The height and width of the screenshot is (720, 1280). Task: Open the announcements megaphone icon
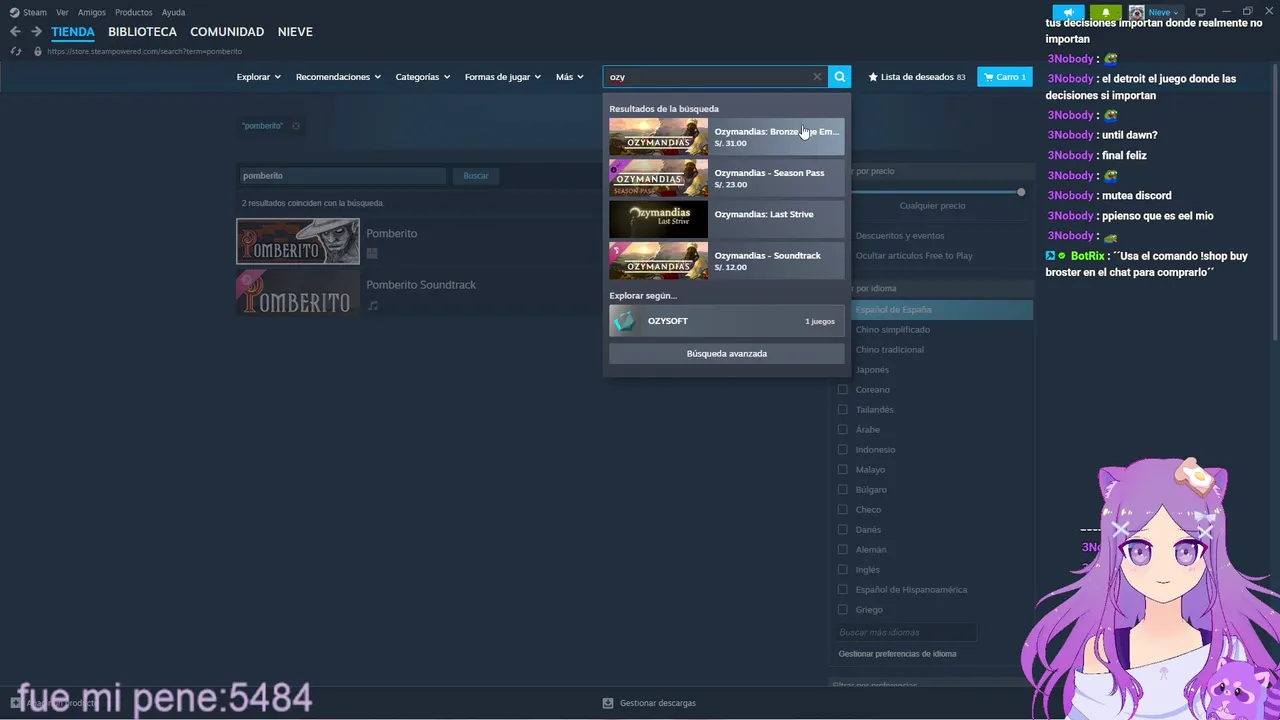tap(1068, 12)
